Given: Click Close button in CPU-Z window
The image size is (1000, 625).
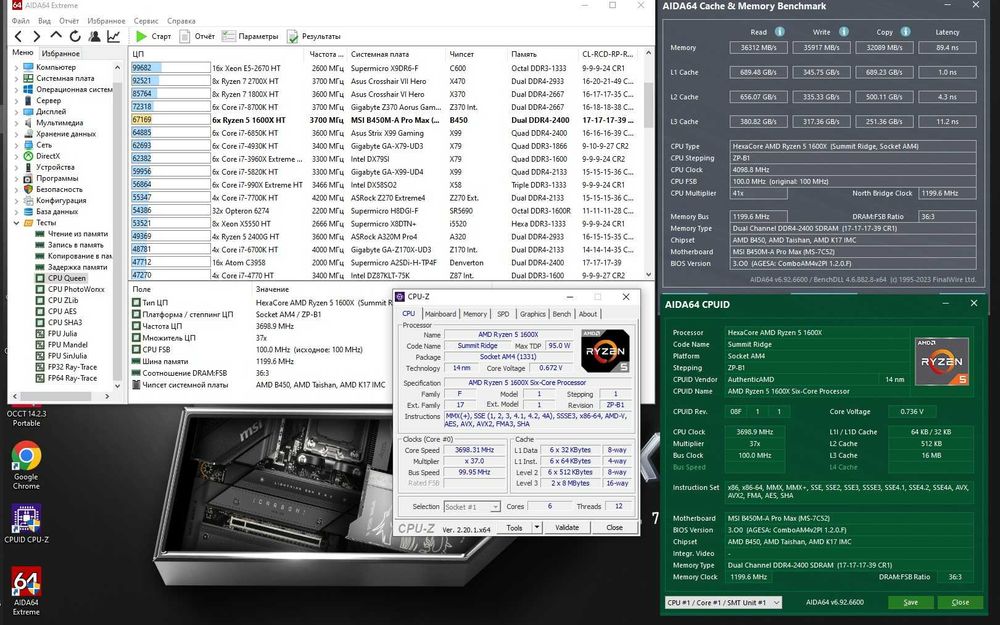Looking at the screenshot, I should [x=614, y=527].
